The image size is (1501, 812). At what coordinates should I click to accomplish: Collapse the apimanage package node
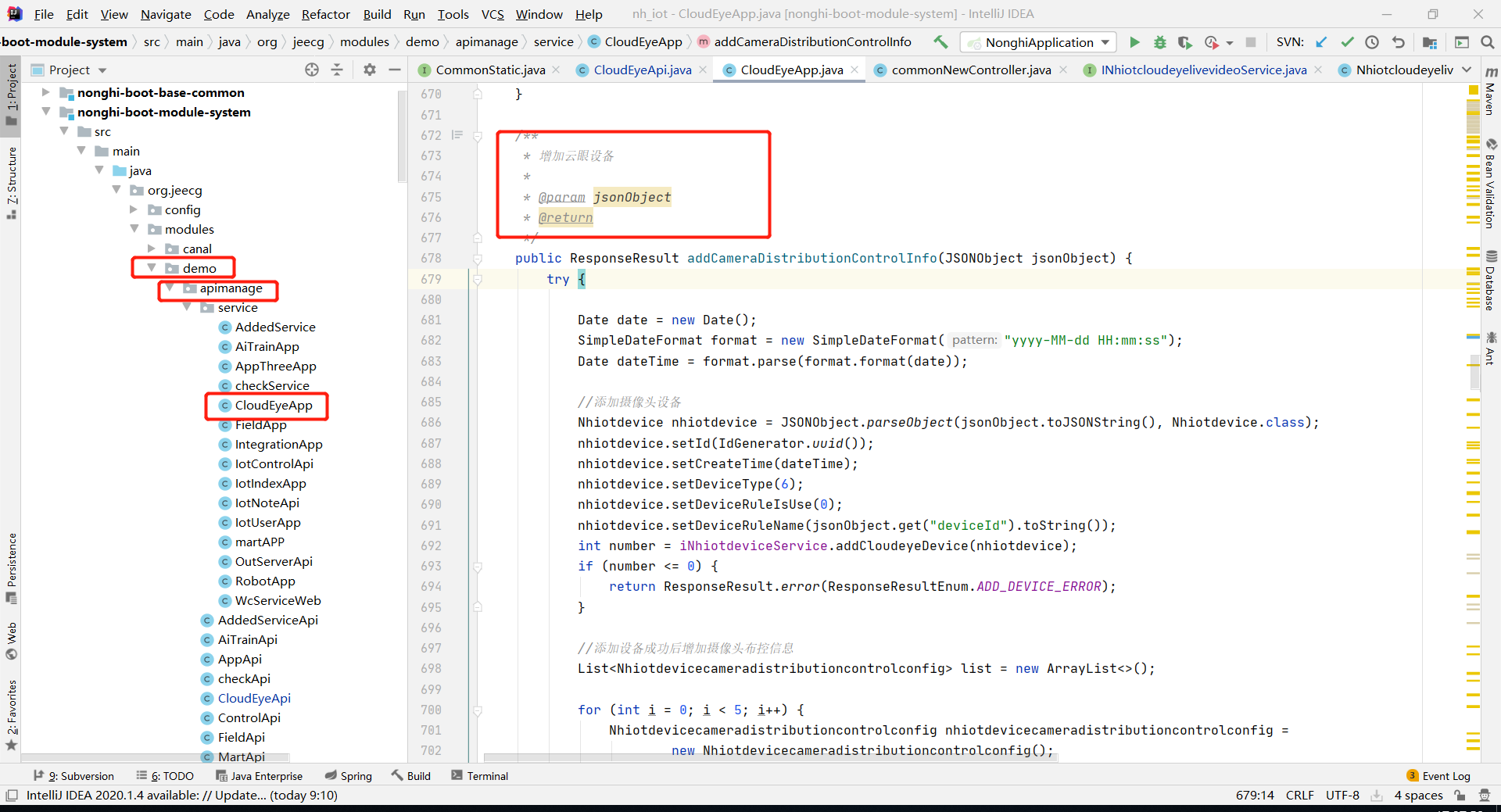click(x=170, y=288)
